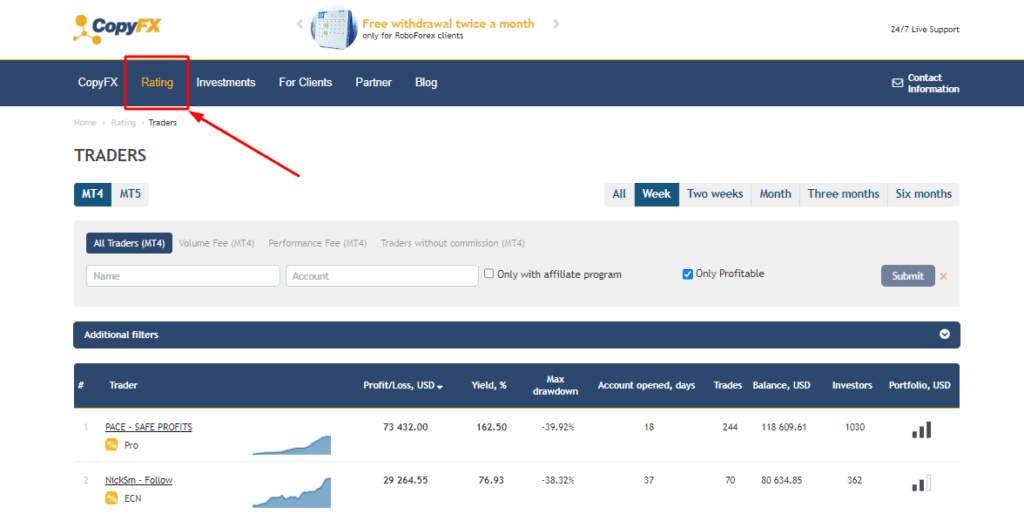Screen dimensions: 1024x514
Task: Click the percent badge under PACE - SAFE PROFITS
Action: pyautogui.click(x=112, y=444)
